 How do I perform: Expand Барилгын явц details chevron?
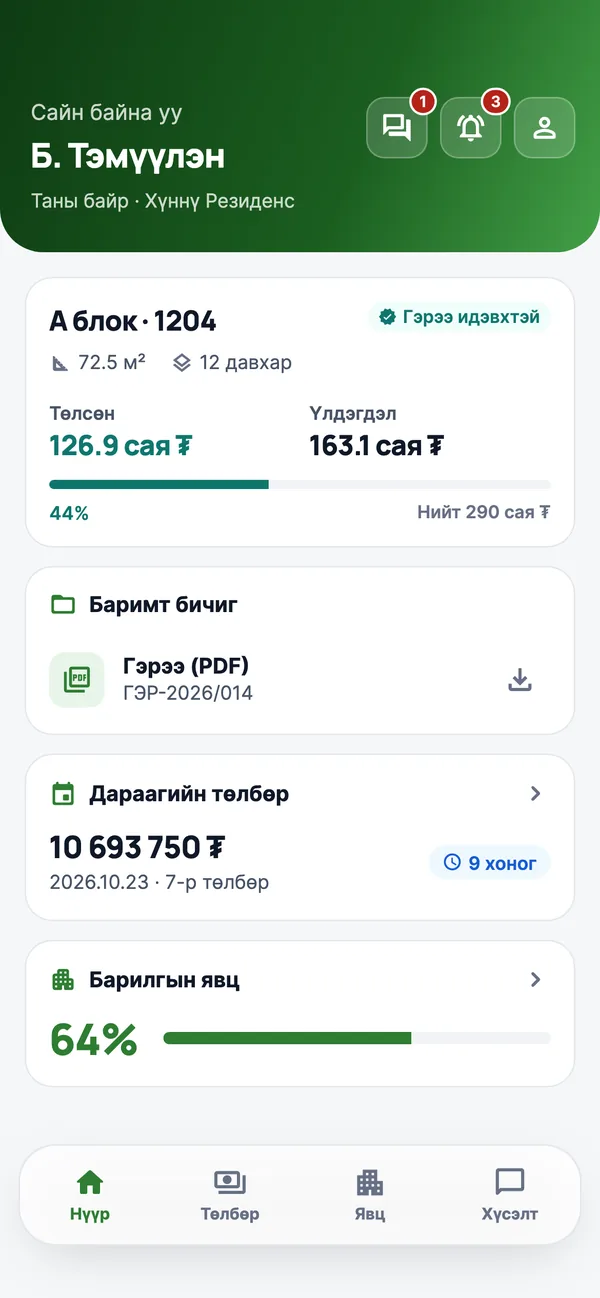pyautogui.click(x=536, y=980)
